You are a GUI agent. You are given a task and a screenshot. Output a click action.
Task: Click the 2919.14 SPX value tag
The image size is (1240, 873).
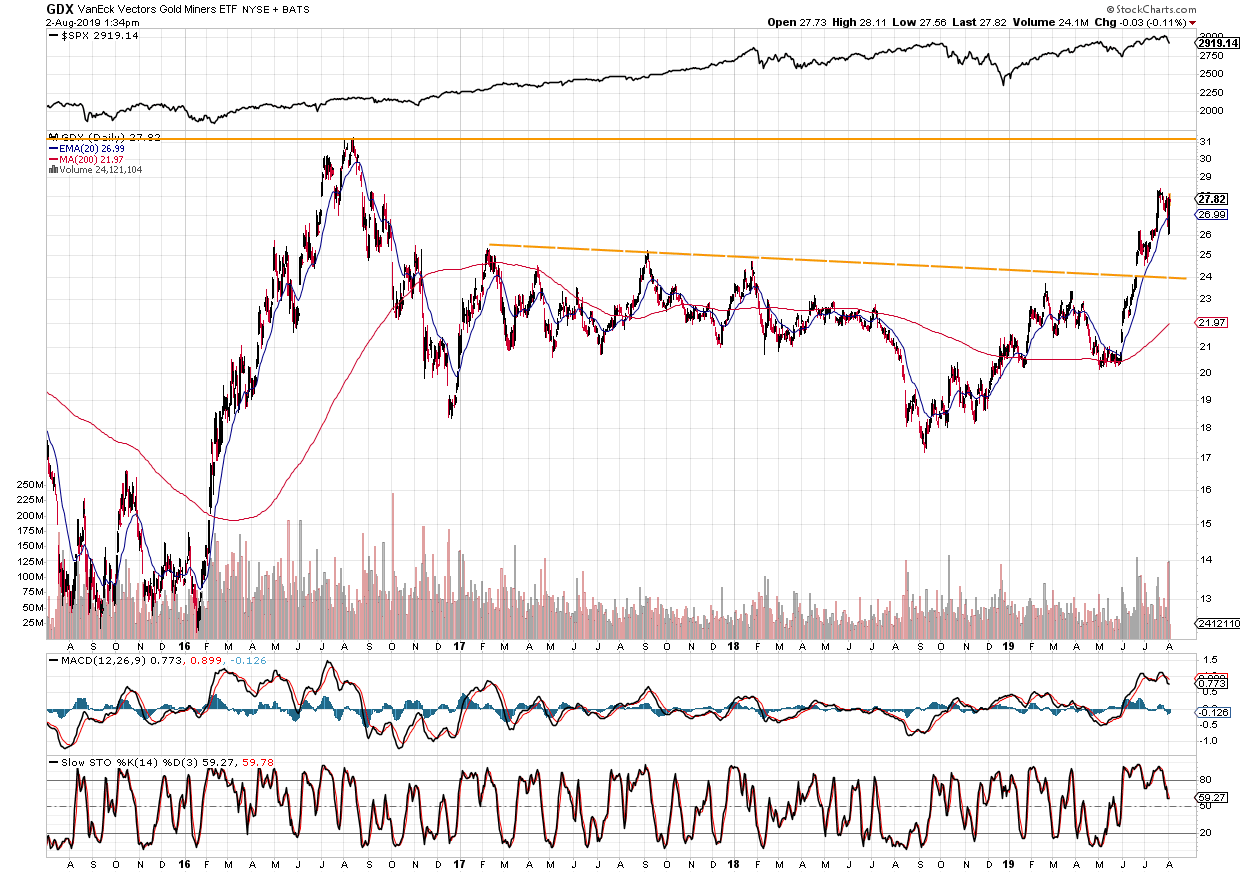tap(1218, 45)
